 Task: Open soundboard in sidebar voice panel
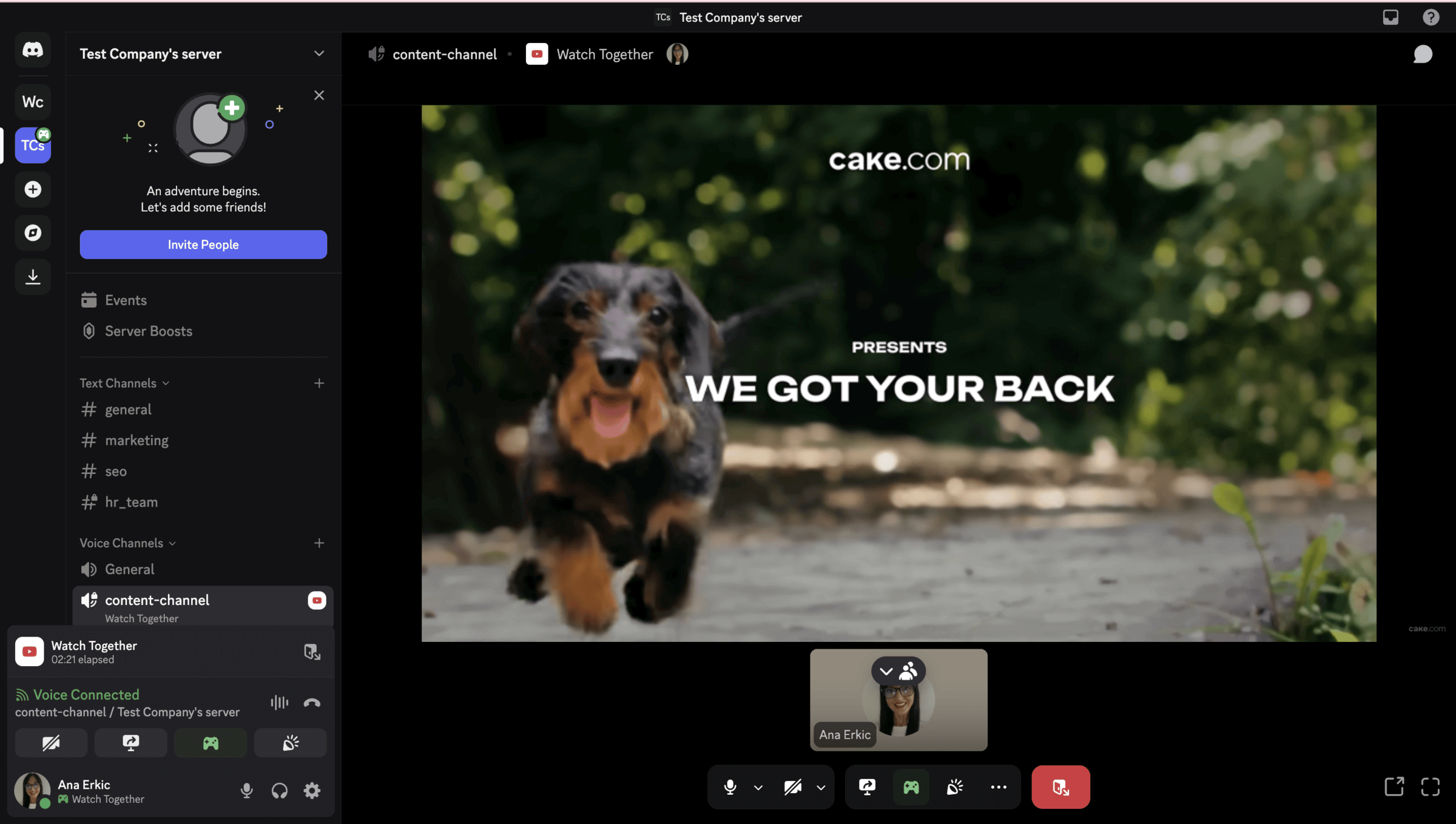(291, 743)
